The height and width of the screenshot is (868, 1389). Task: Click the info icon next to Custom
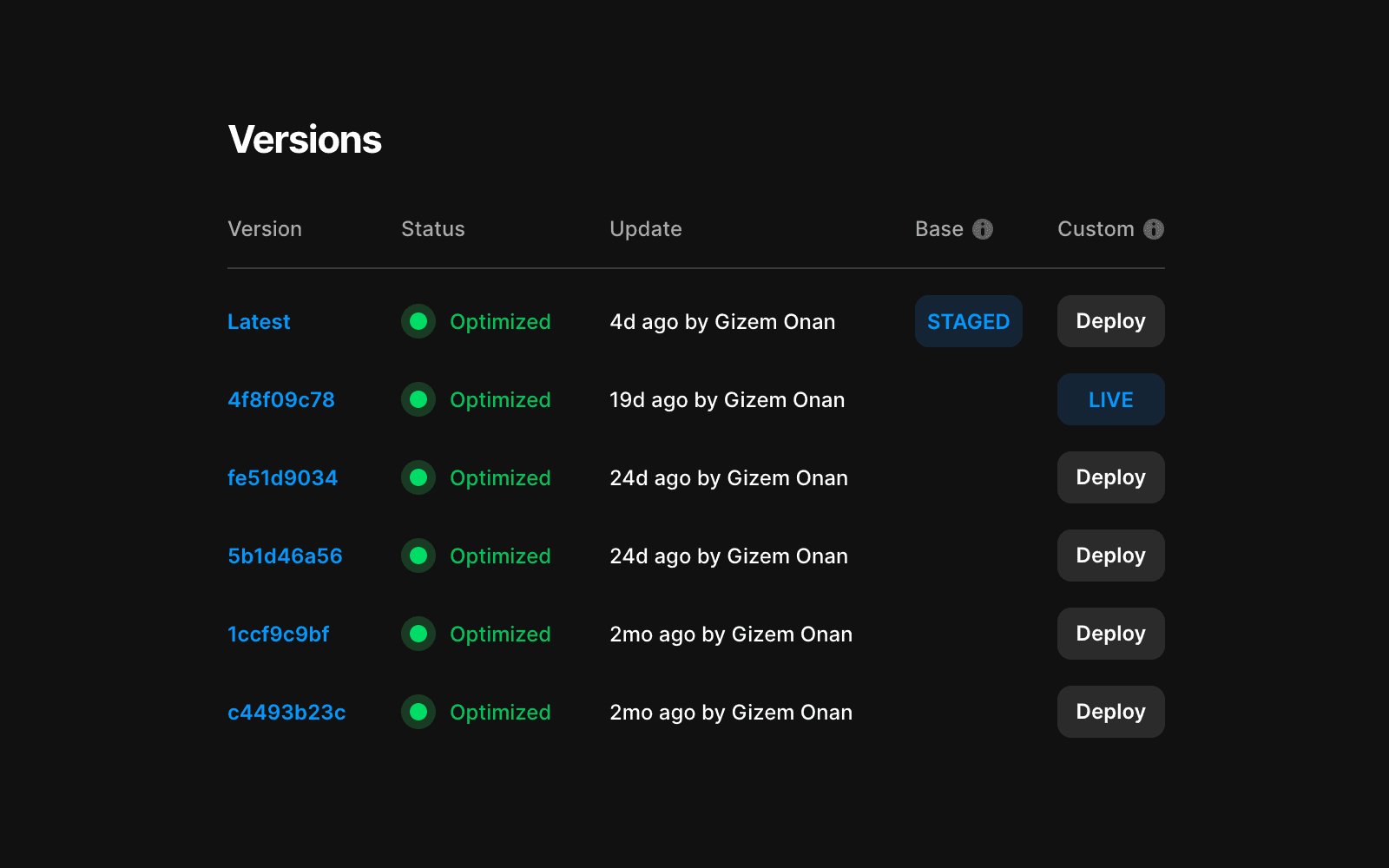[1153, 229]
